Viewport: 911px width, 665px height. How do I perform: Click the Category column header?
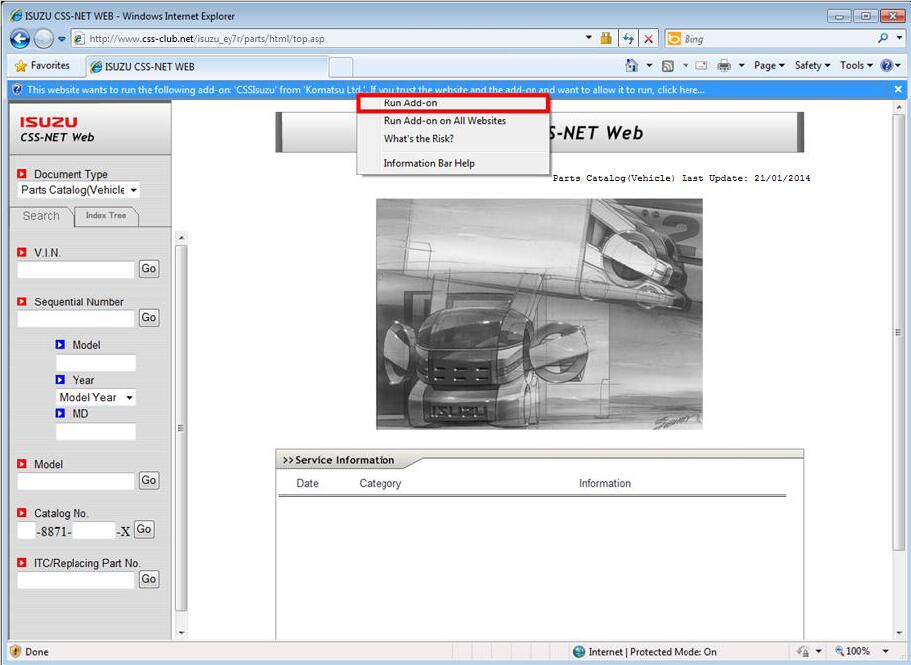380,483
